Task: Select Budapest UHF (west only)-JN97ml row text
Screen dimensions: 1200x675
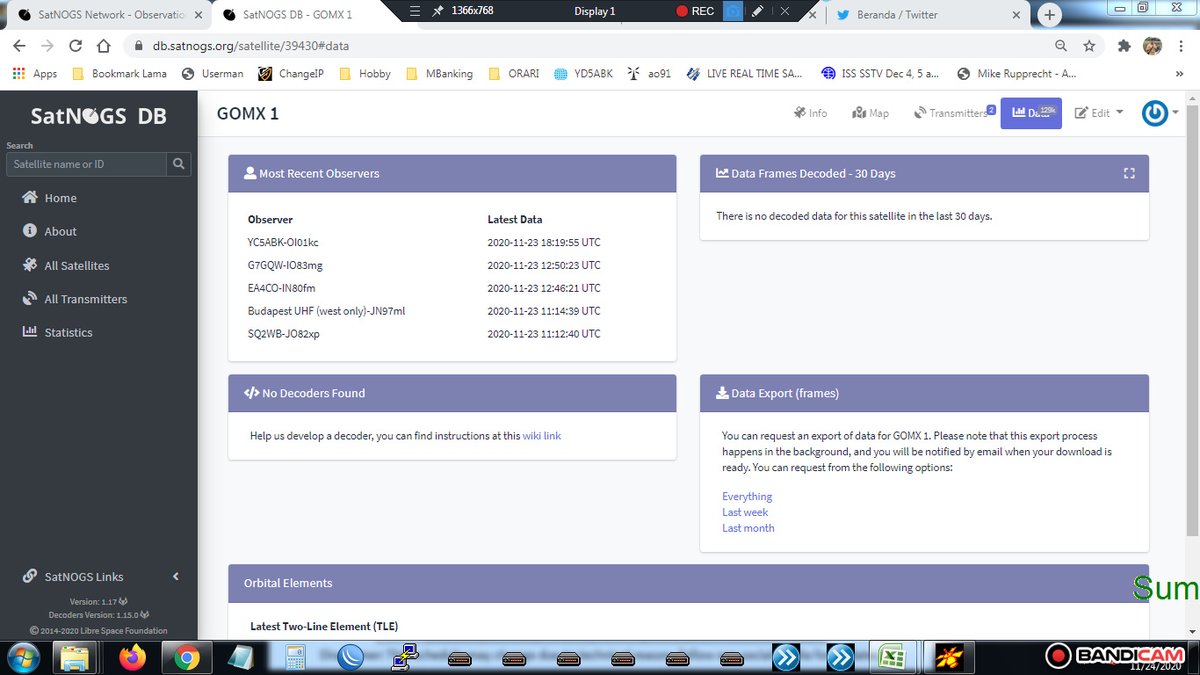Action: coord(326,311)
